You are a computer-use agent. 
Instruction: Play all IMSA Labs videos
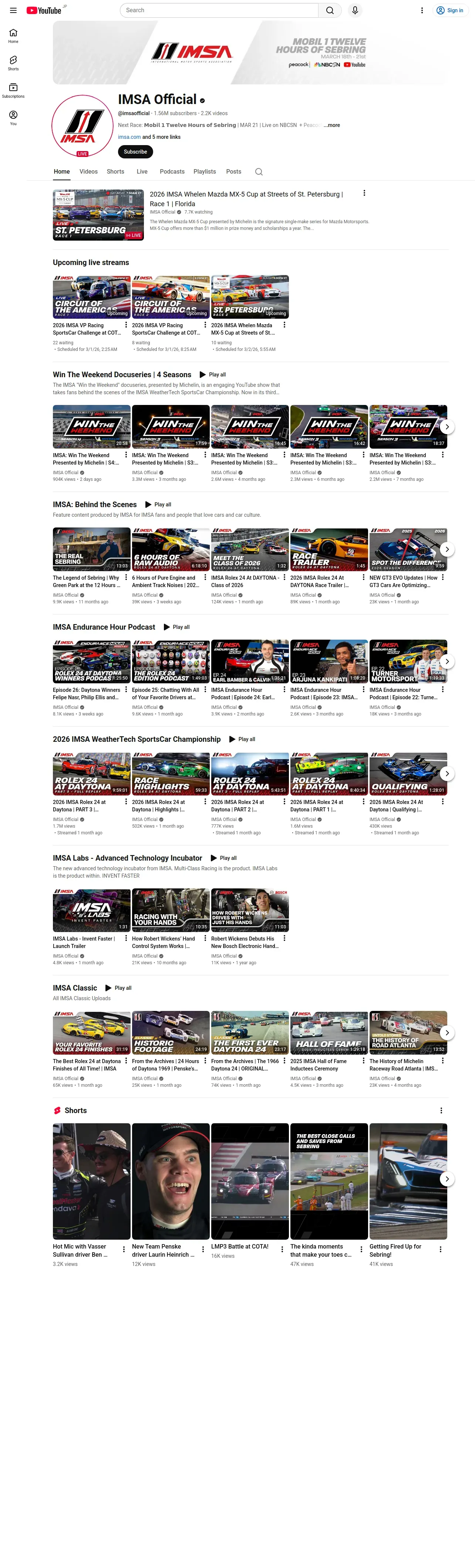[223, 858]
